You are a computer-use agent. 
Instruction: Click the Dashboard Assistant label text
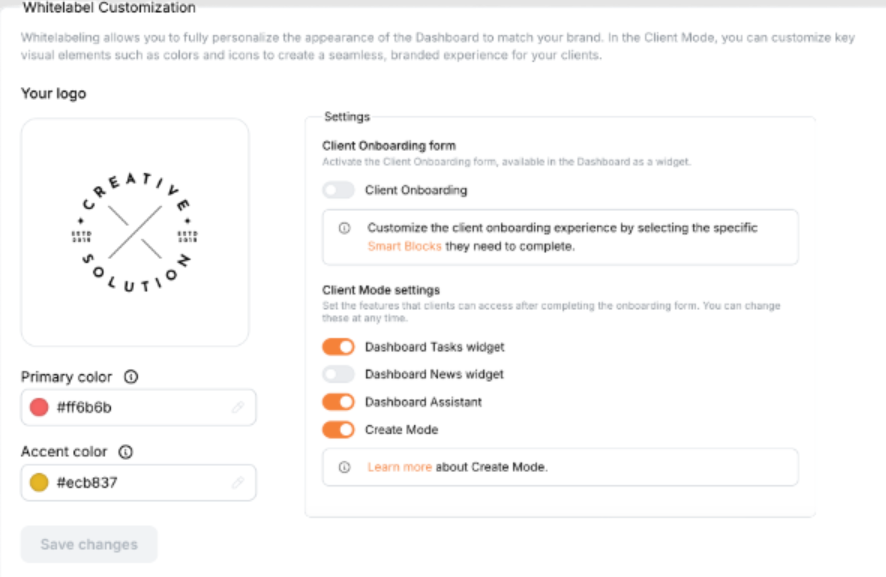click(423, 402)
